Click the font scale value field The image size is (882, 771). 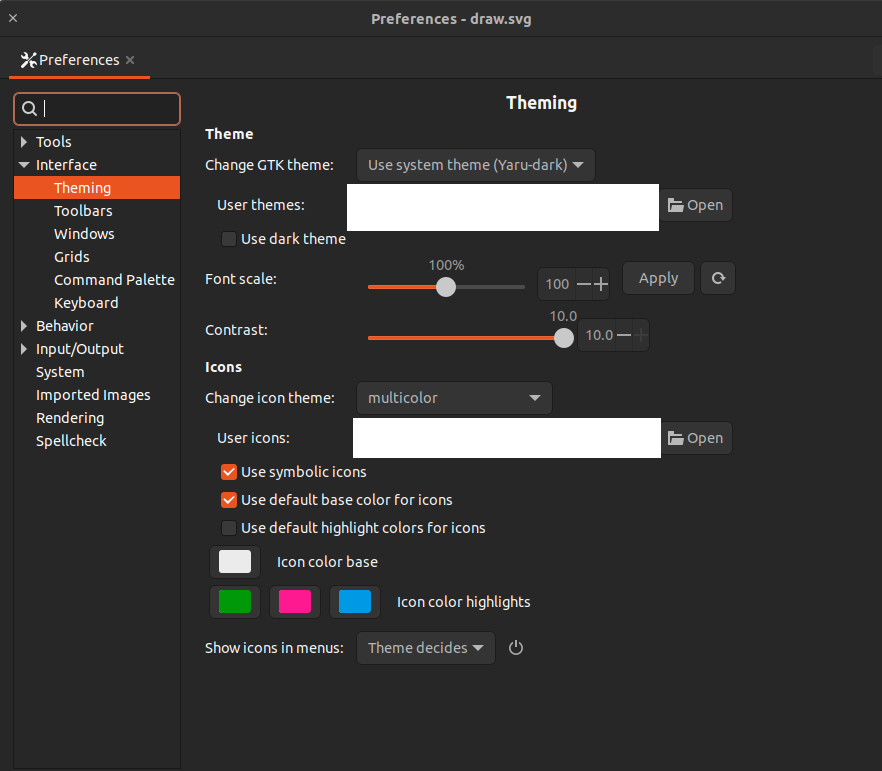coord(557,284)
